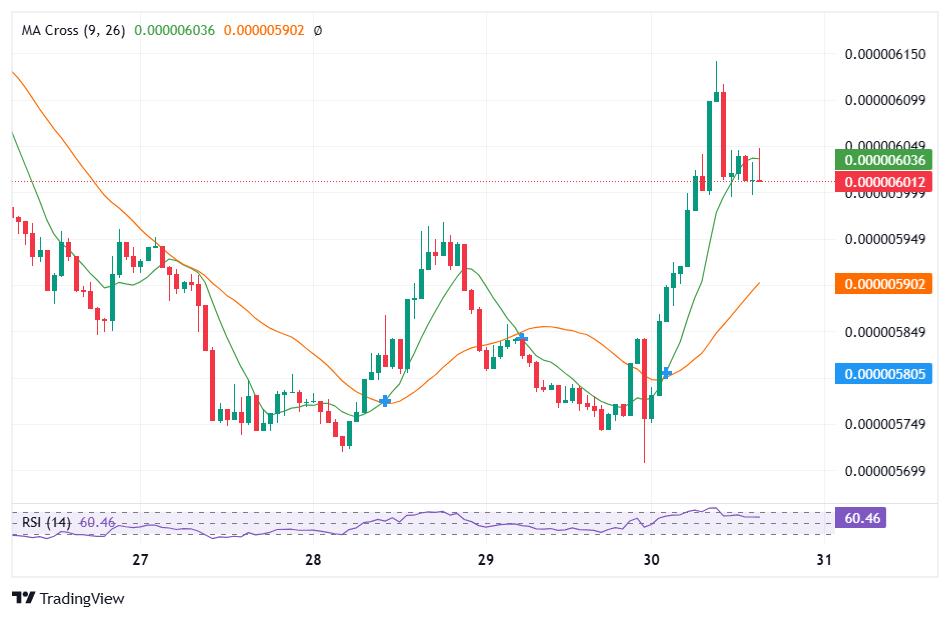Click the 0.000006150 price scale label
The width and height of the screenshot is (950, 619).
[884, 54]
